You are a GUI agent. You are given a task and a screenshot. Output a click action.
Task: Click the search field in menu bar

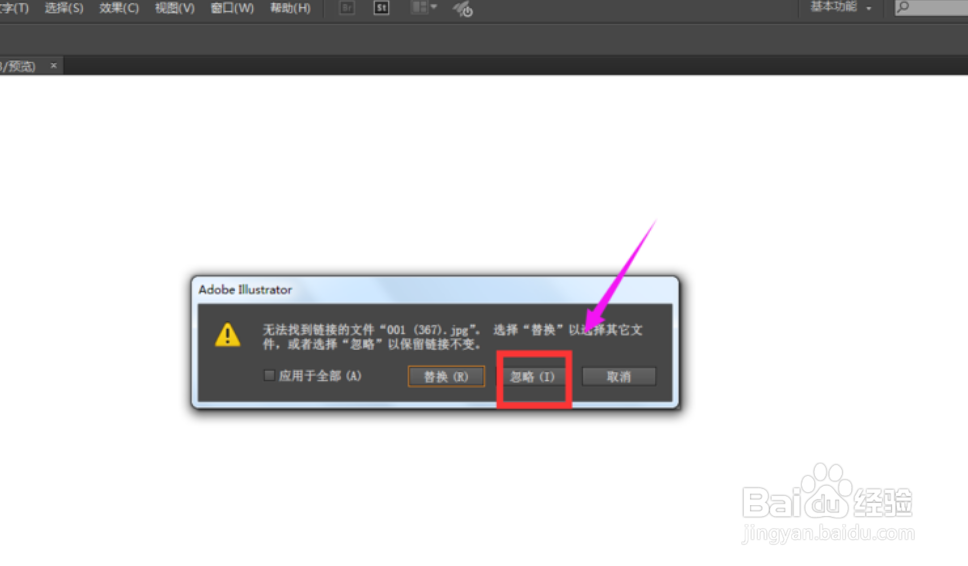coord(931,7)
